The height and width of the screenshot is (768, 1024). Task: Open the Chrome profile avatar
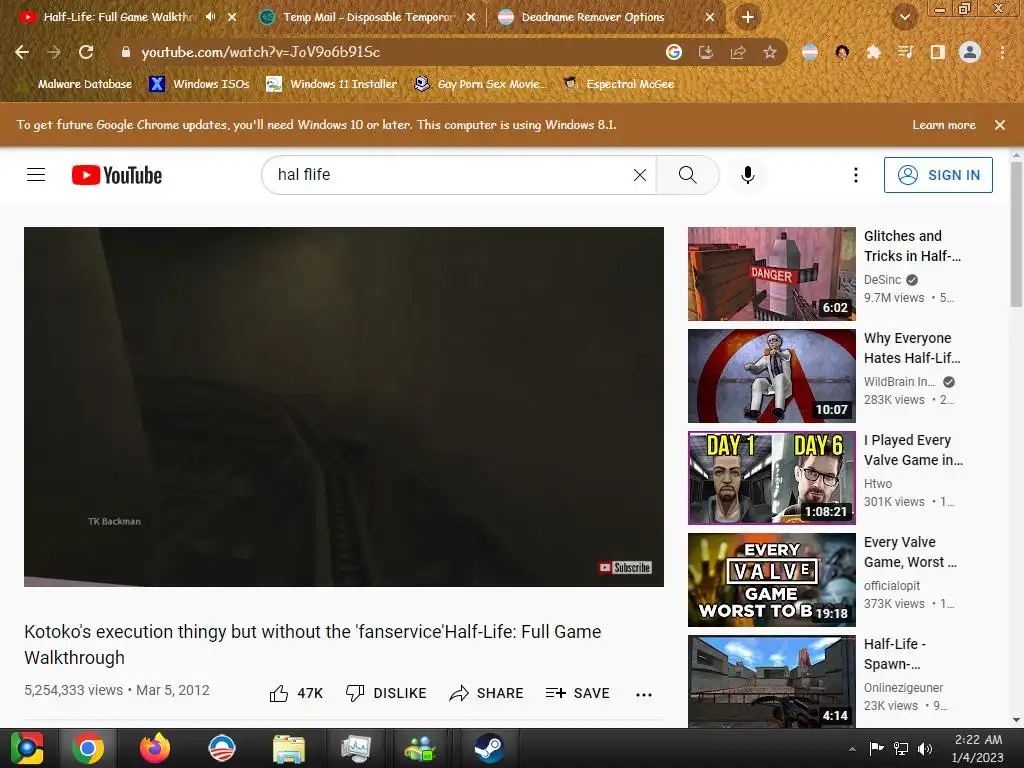(x=970, y=52)
